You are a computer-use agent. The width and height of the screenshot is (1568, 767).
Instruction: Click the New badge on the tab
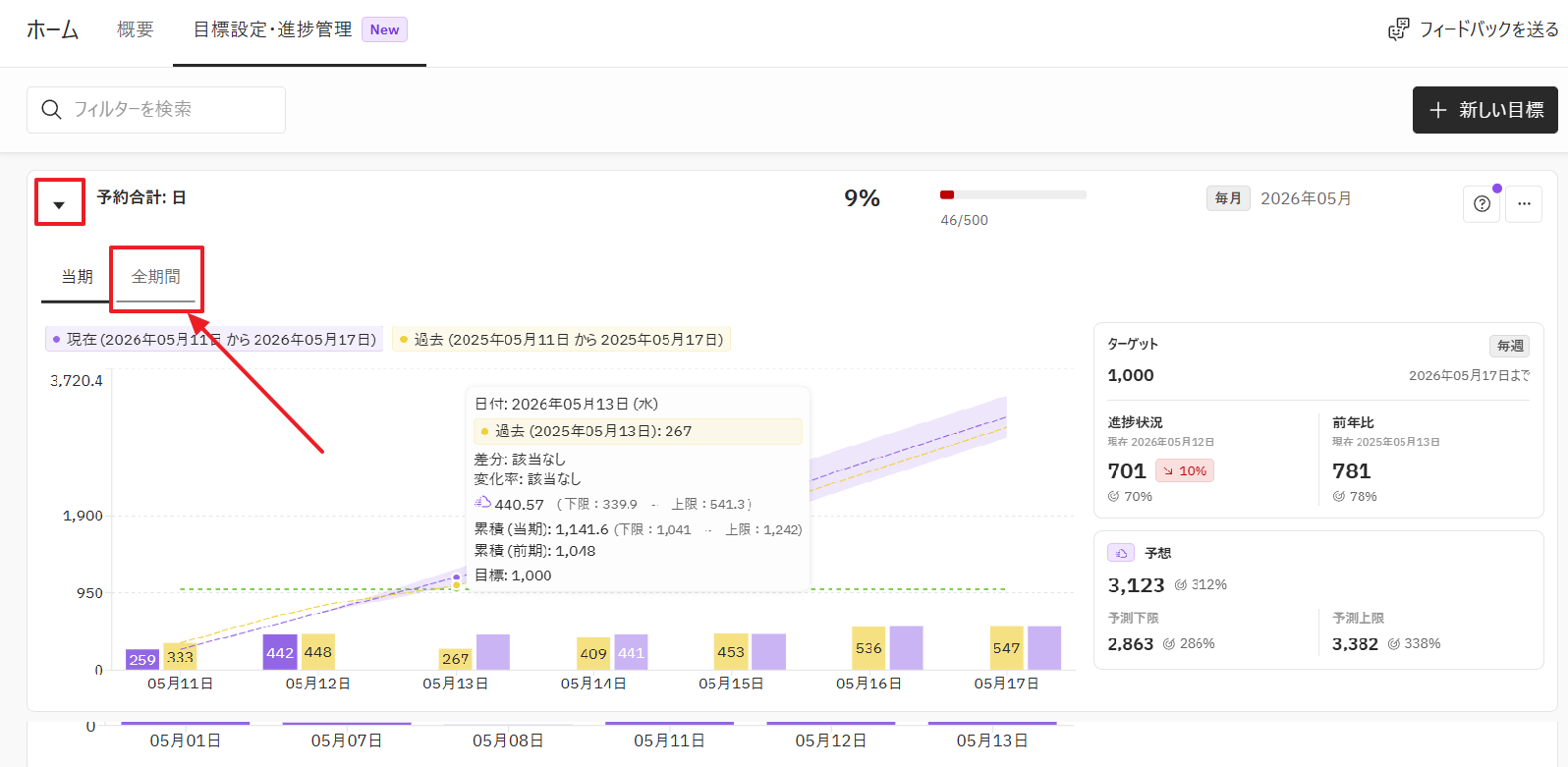pos(384,29)
